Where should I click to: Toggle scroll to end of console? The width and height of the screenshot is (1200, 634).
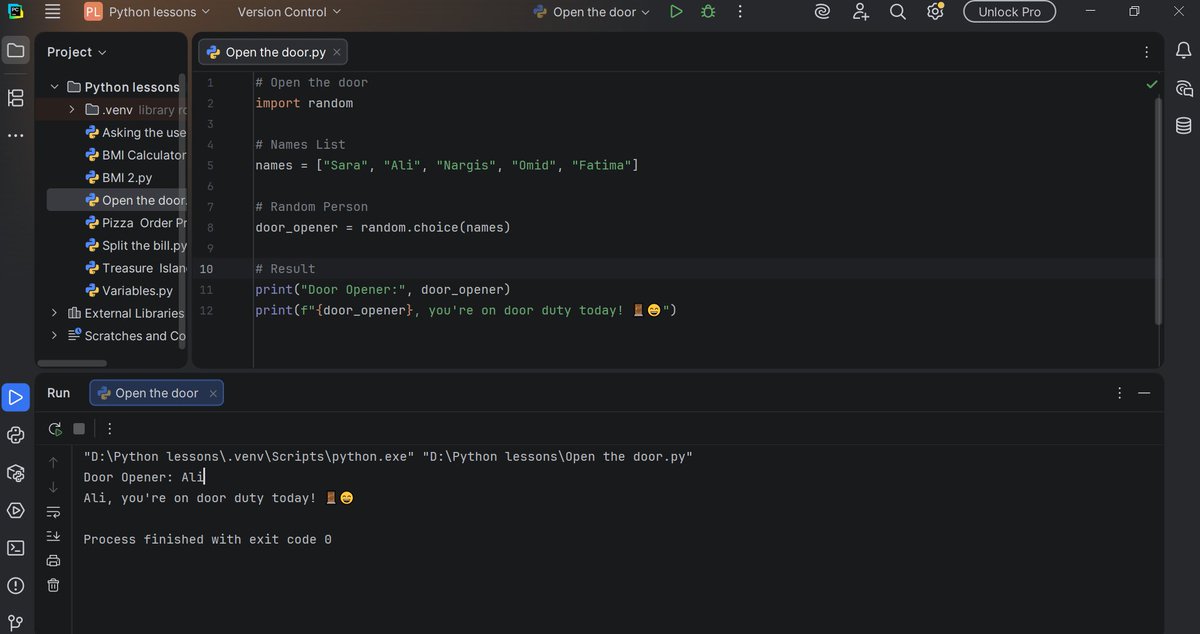(x=53, y=536)
